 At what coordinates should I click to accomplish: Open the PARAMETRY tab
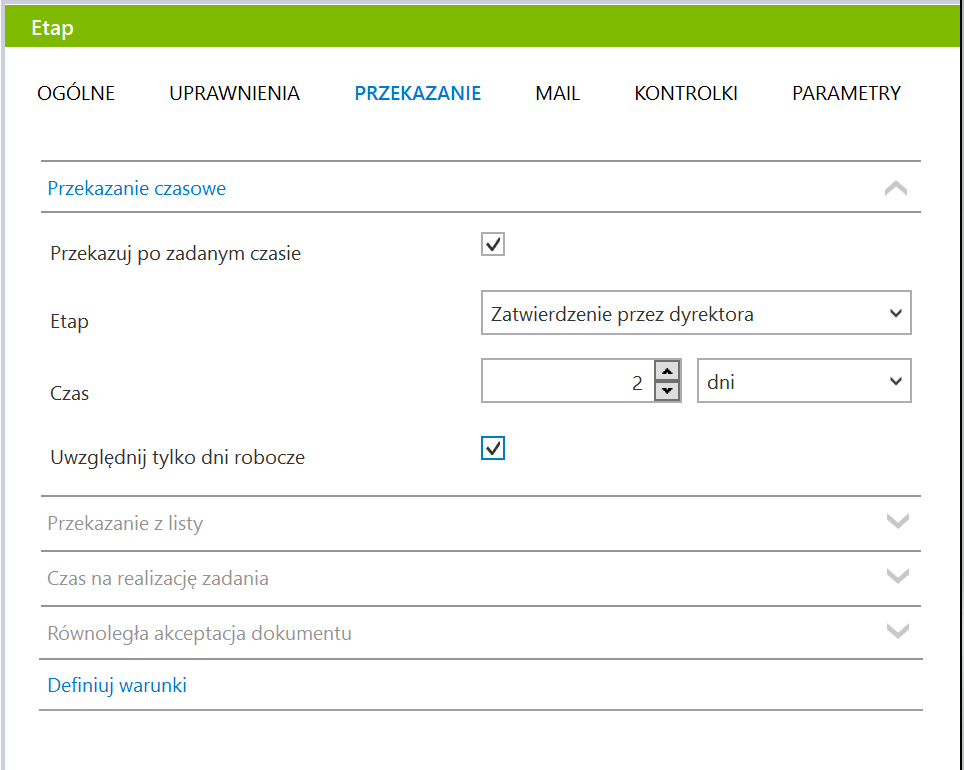click(846, 93)
